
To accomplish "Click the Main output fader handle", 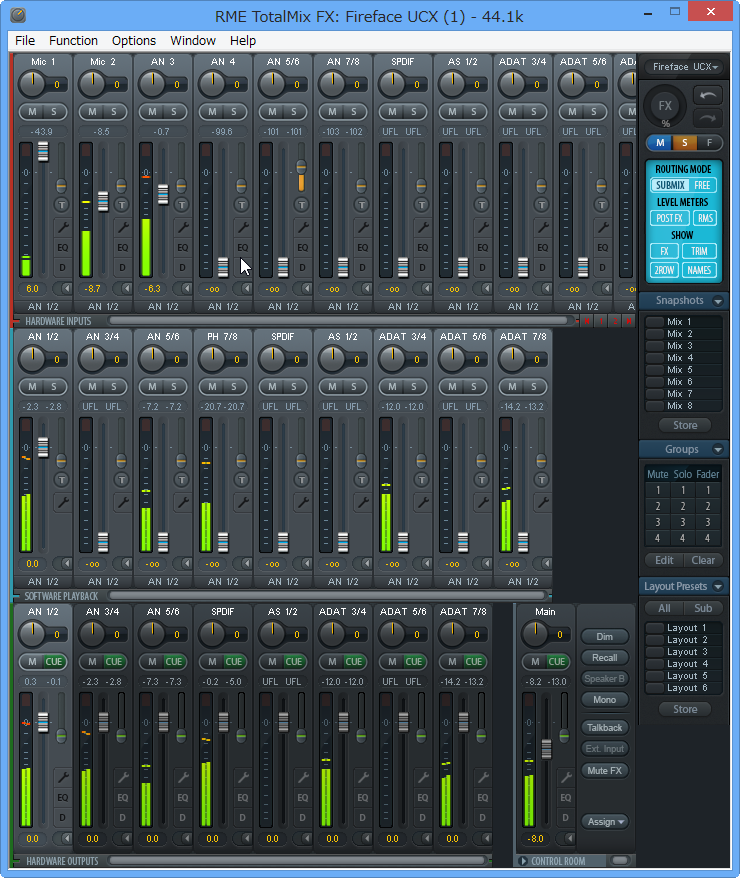I will [x=546, y=749].
